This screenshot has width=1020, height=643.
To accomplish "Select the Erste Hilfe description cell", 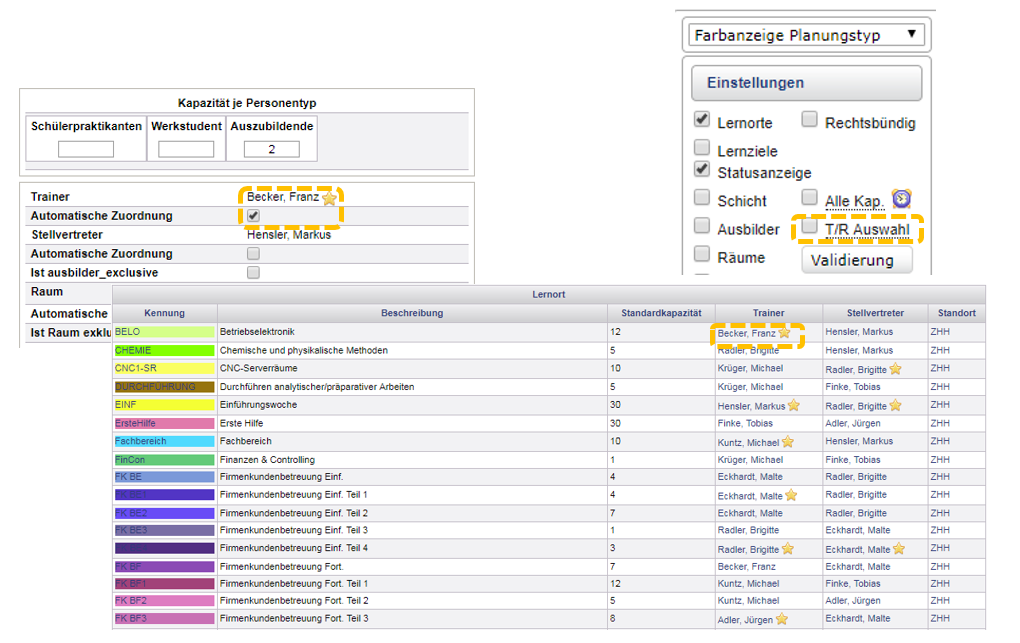I will point(412,423).
